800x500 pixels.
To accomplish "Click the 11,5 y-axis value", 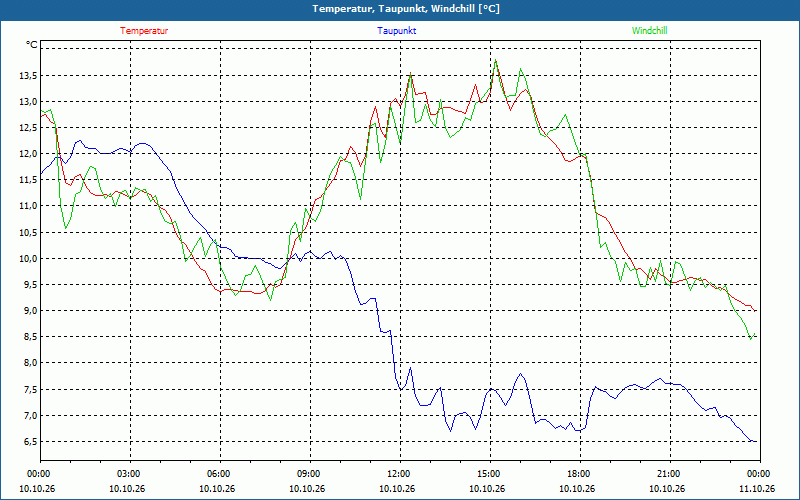I will 29,180.
